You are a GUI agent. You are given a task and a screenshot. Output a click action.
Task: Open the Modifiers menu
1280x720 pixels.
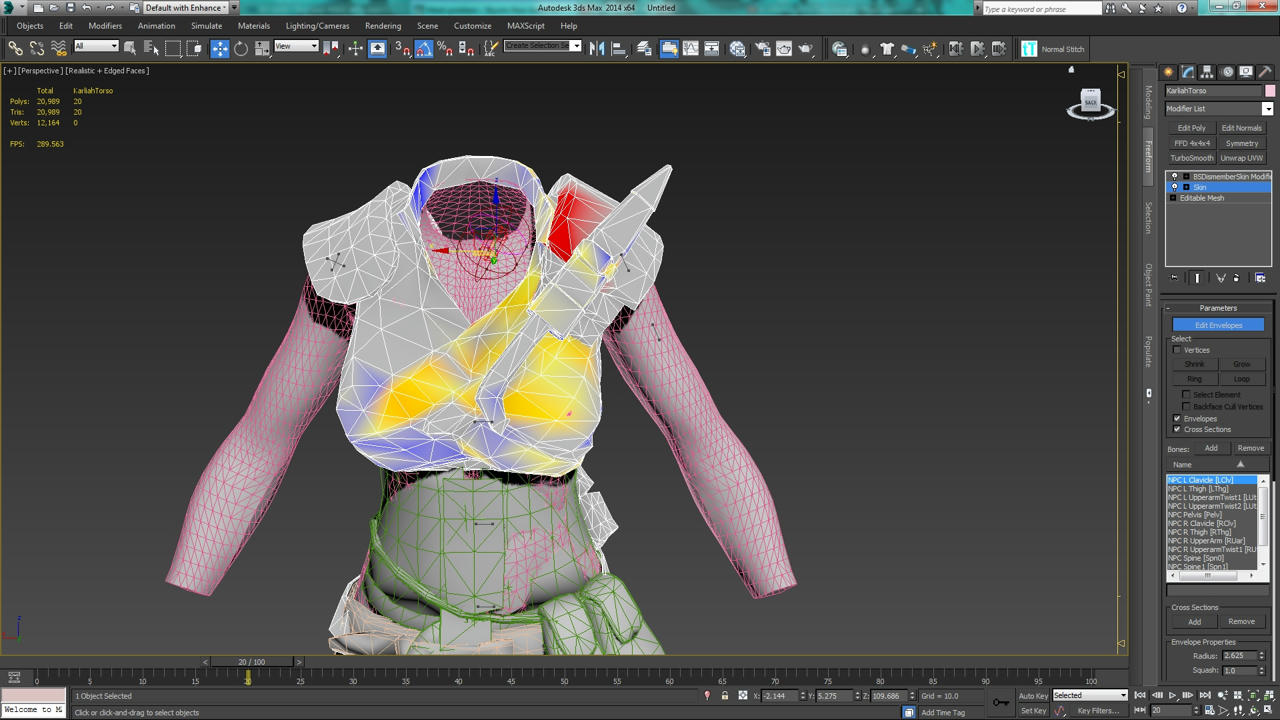(x=105, y=26)
